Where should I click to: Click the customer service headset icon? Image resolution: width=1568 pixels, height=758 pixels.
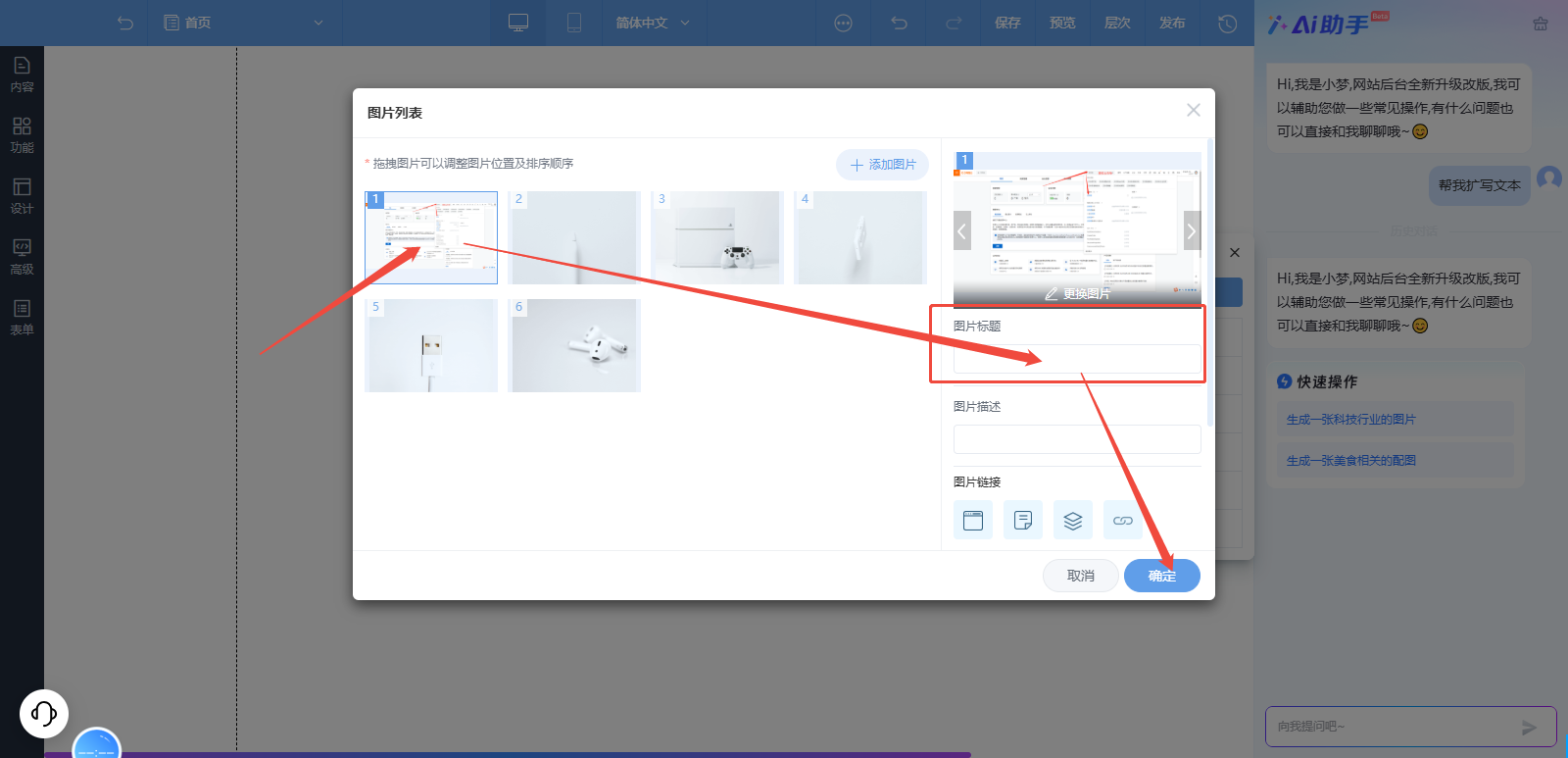[44, 713]
